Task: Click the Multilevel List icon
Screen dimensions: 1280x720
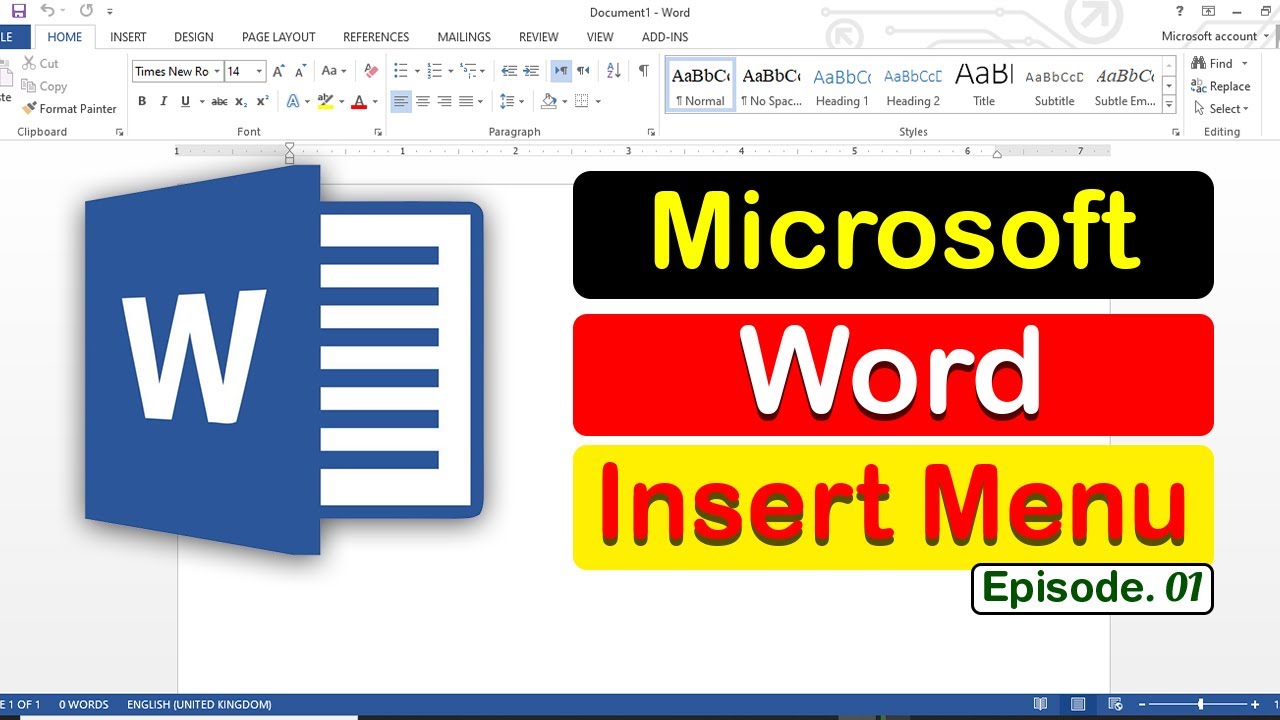Action: pos(468,71)
